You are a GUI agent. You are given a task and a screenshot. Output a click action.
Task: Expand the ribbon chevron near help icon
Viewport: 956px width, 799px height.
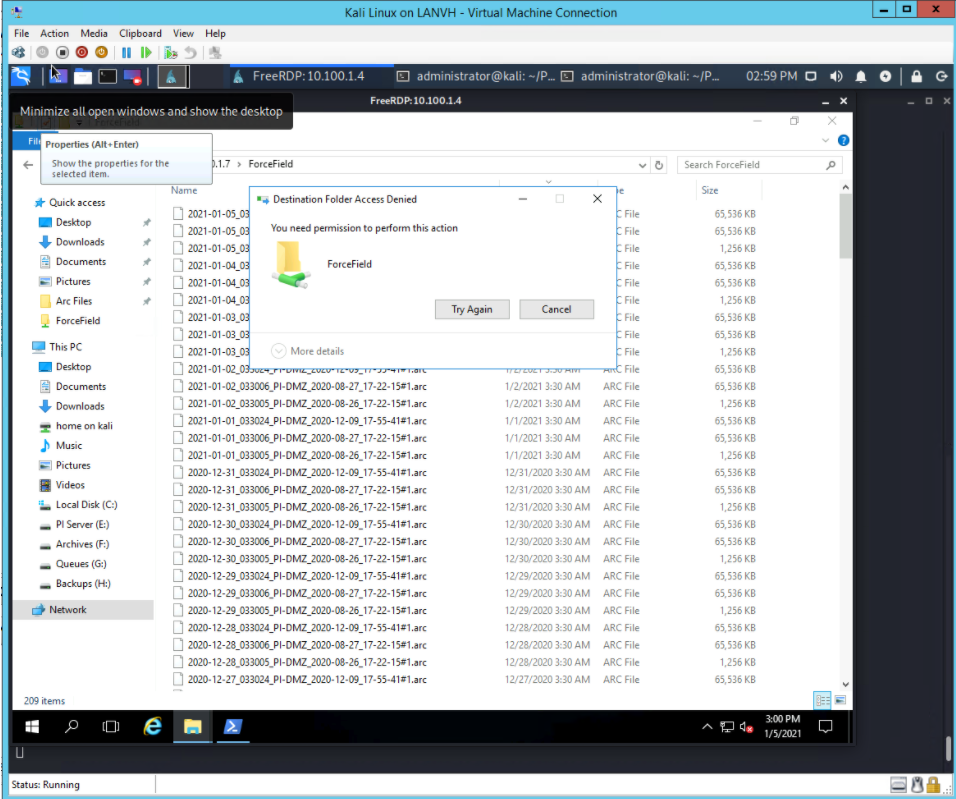point(826,140)
